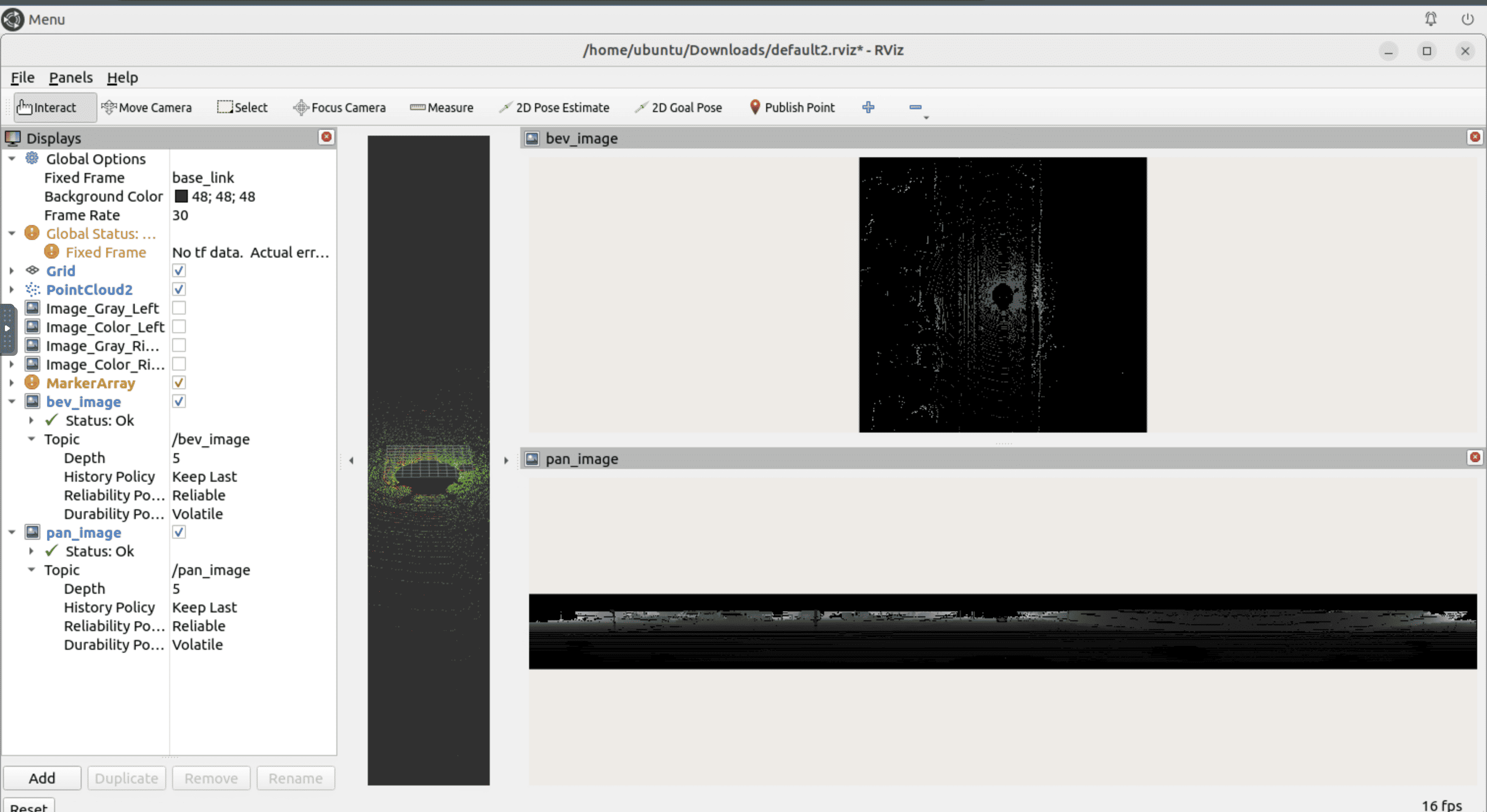Click the blue plus add-tool icon

868,107
